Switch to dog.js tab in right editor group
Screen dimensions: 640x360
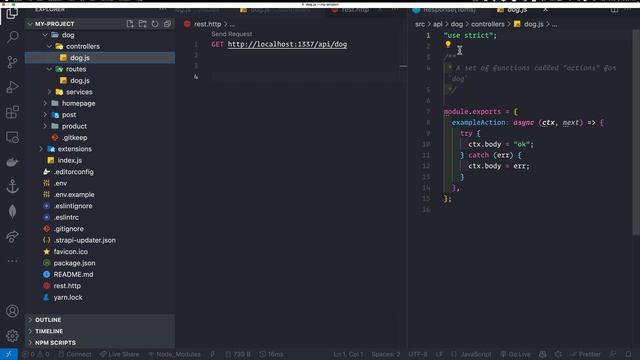point(517,9)
